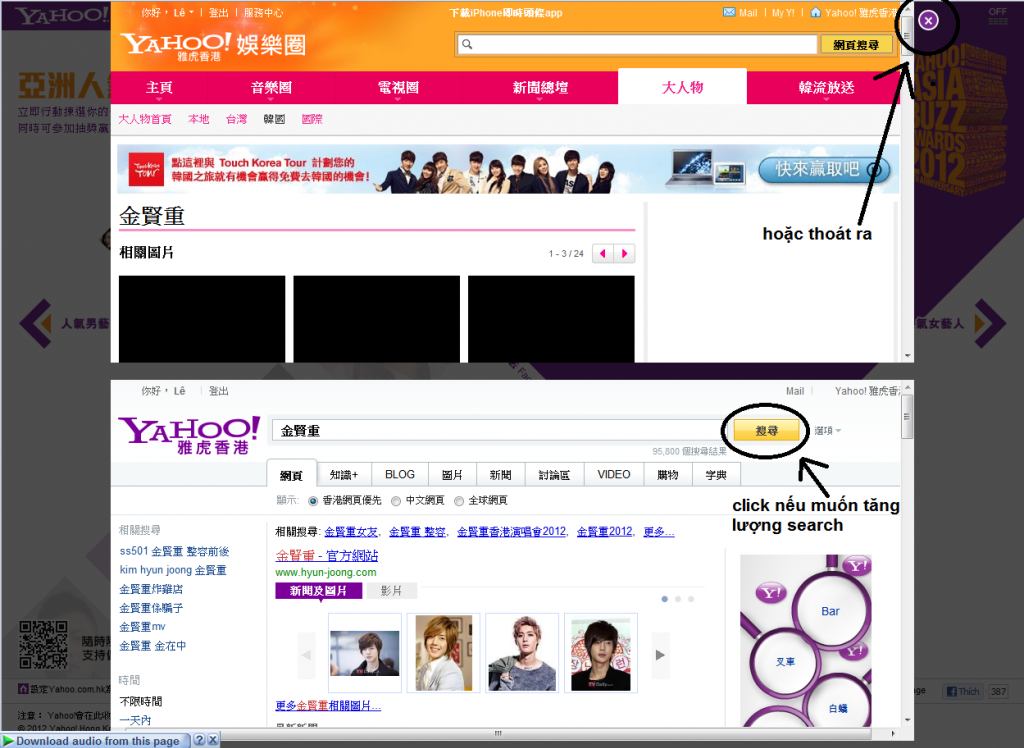Screen dimensions: 1024x748
Task: Click the image carousel next arrow
Action: (x=660, y=655)
